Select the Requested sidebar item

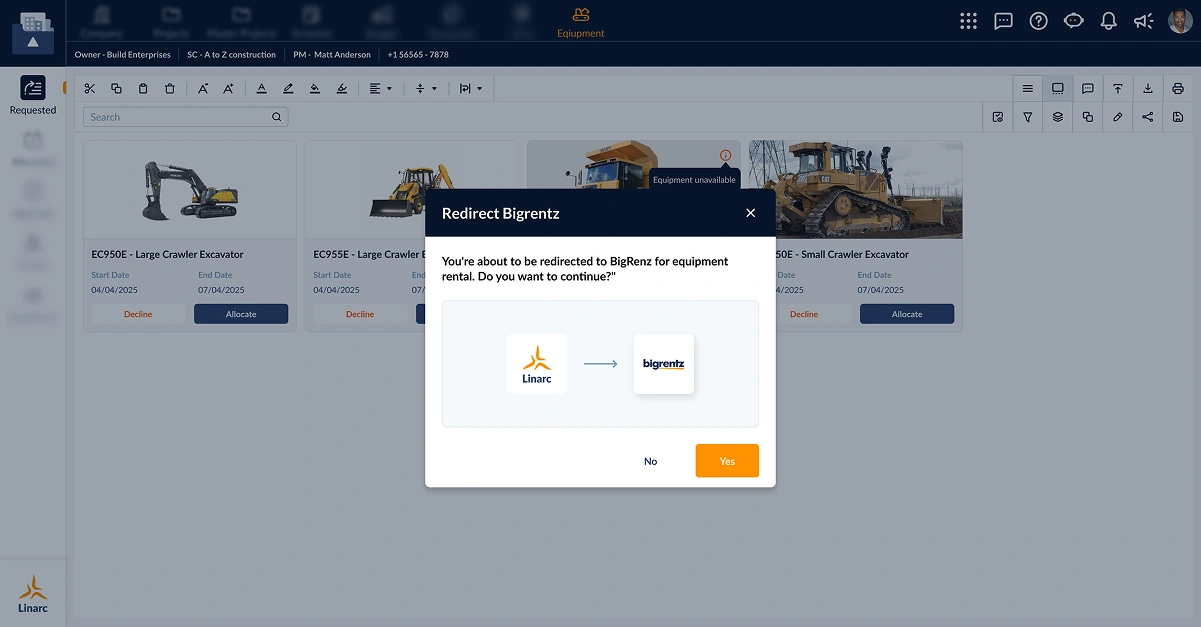33,96
